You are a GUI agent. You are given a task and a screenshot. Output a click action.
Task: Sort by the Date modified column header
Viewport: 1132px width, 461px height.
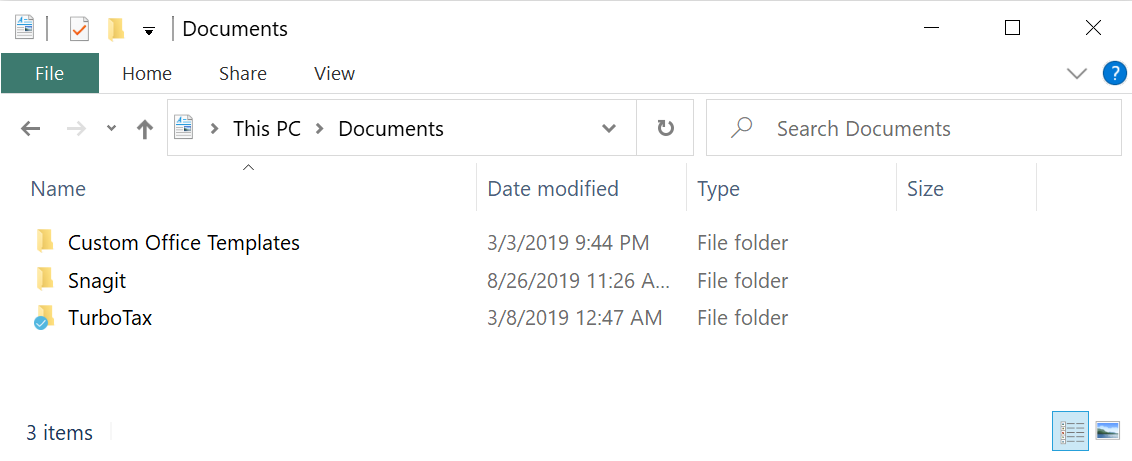(553, 188)
